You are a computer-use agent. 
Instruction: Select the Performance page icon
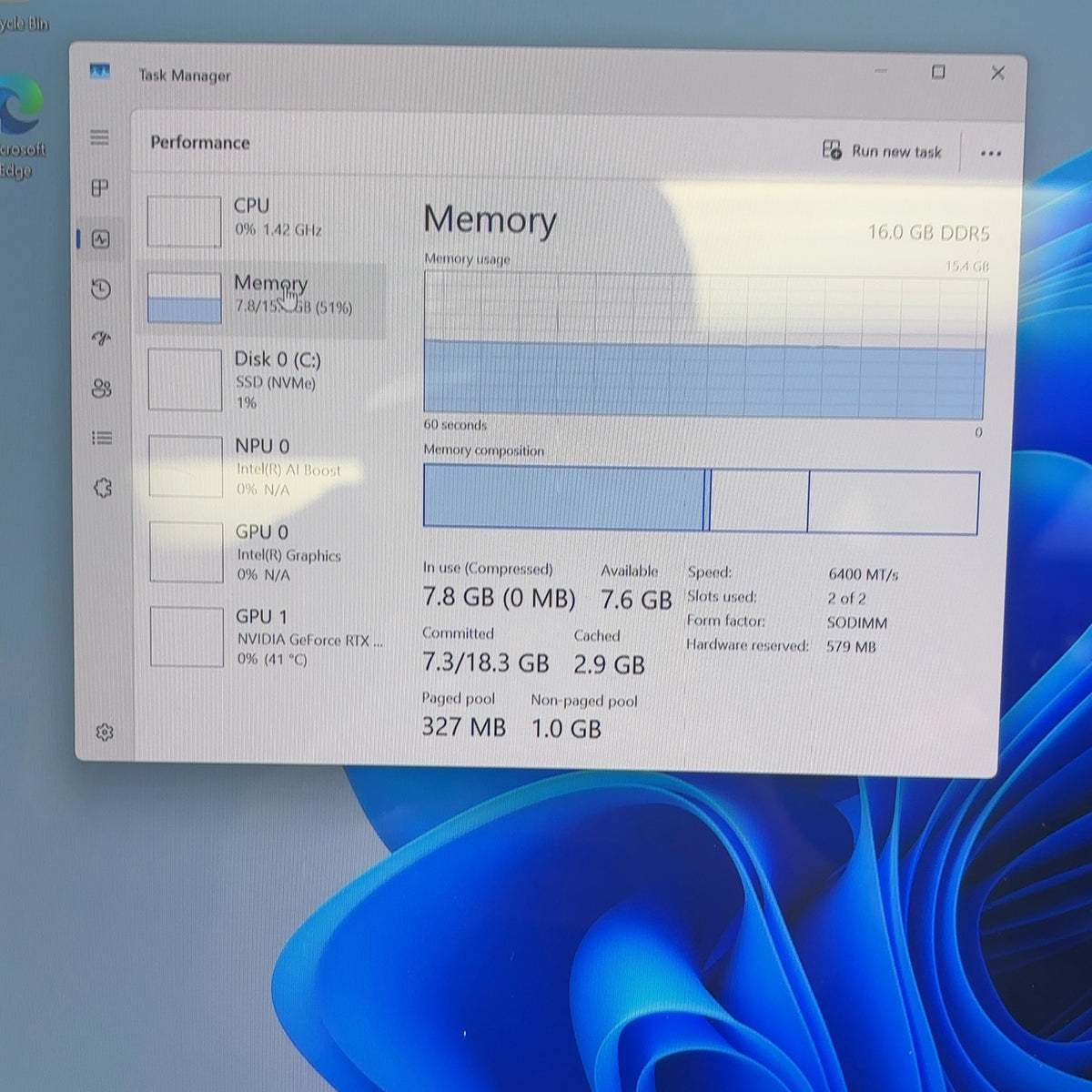click(x=101, y=239)
